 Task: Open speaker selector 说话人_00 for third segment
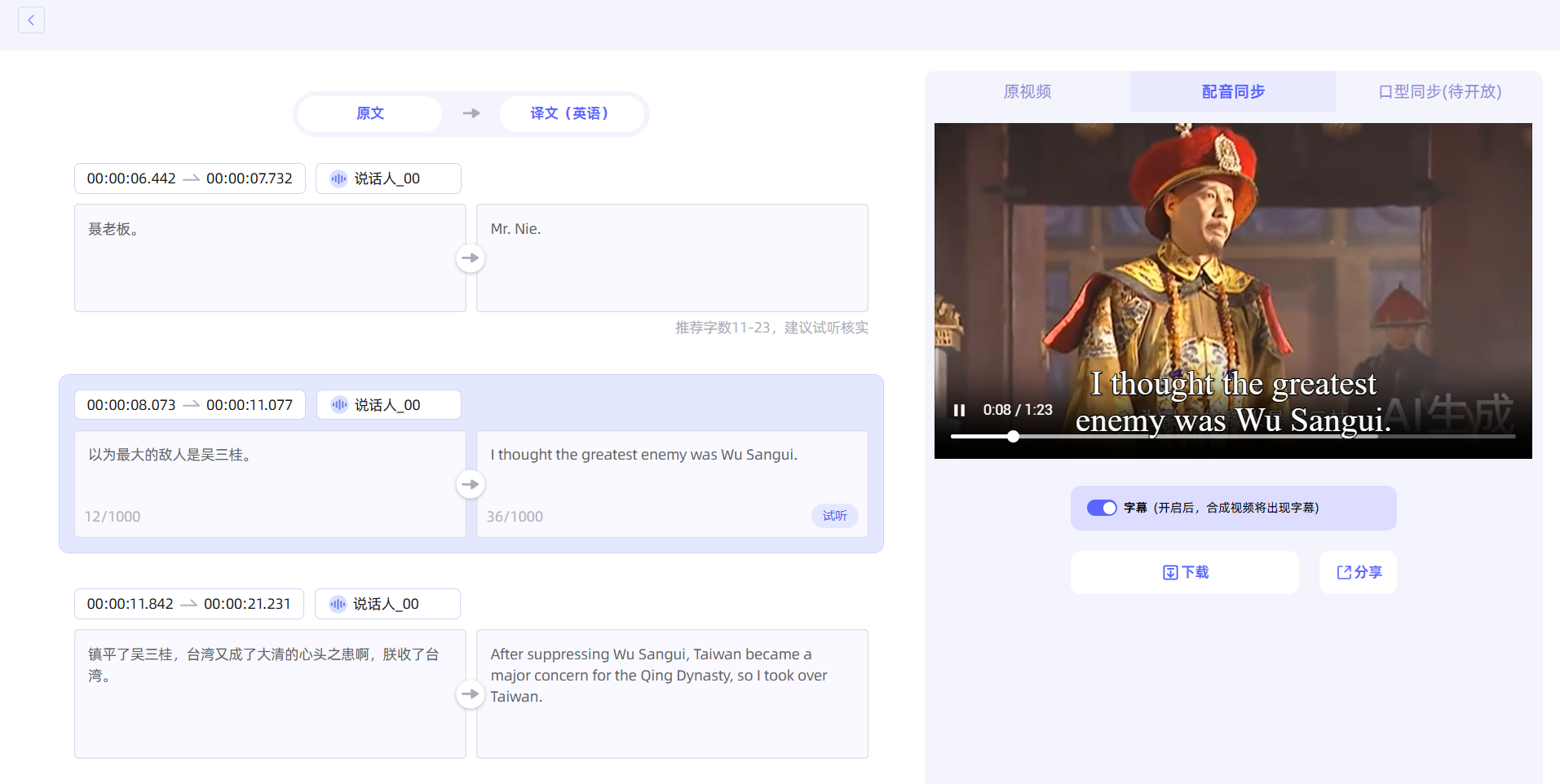pyautogui.click(x=387, y=604)
